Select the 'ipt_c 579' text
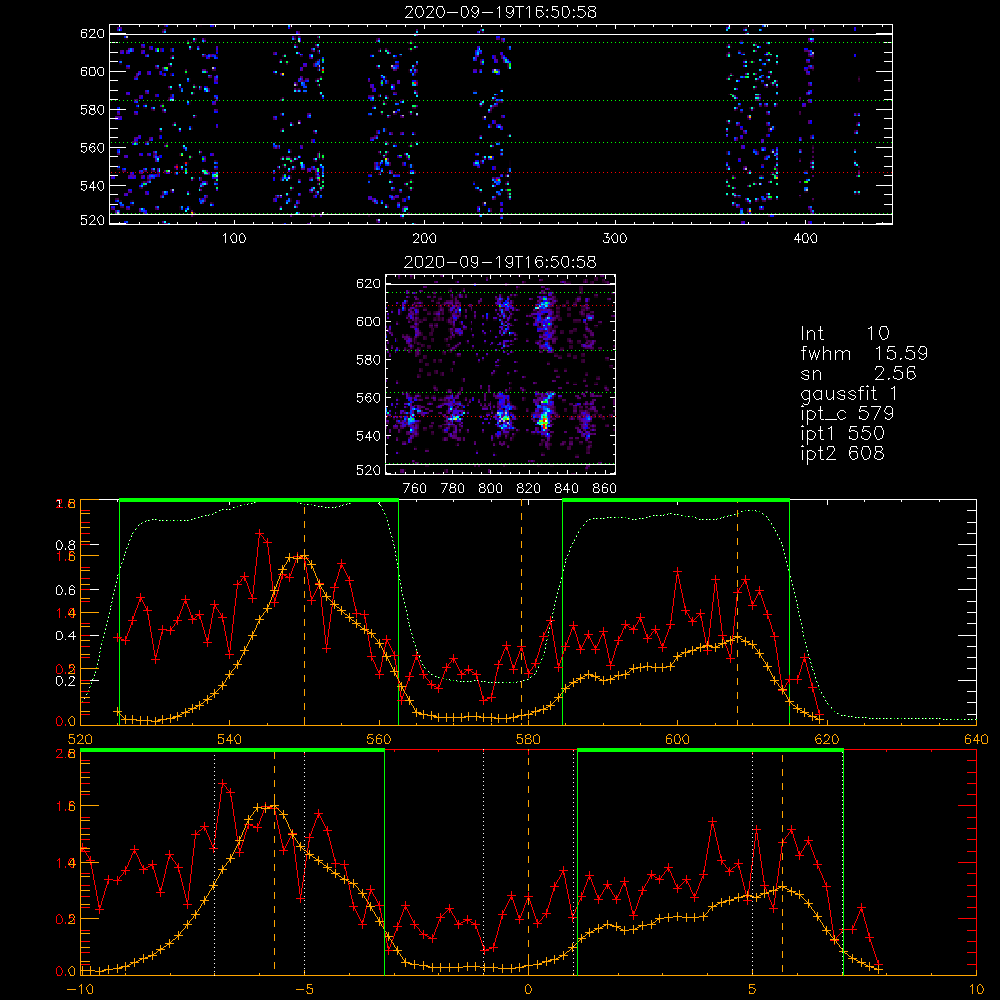This screenshot has height=1000, width=1000. [847, 414]
